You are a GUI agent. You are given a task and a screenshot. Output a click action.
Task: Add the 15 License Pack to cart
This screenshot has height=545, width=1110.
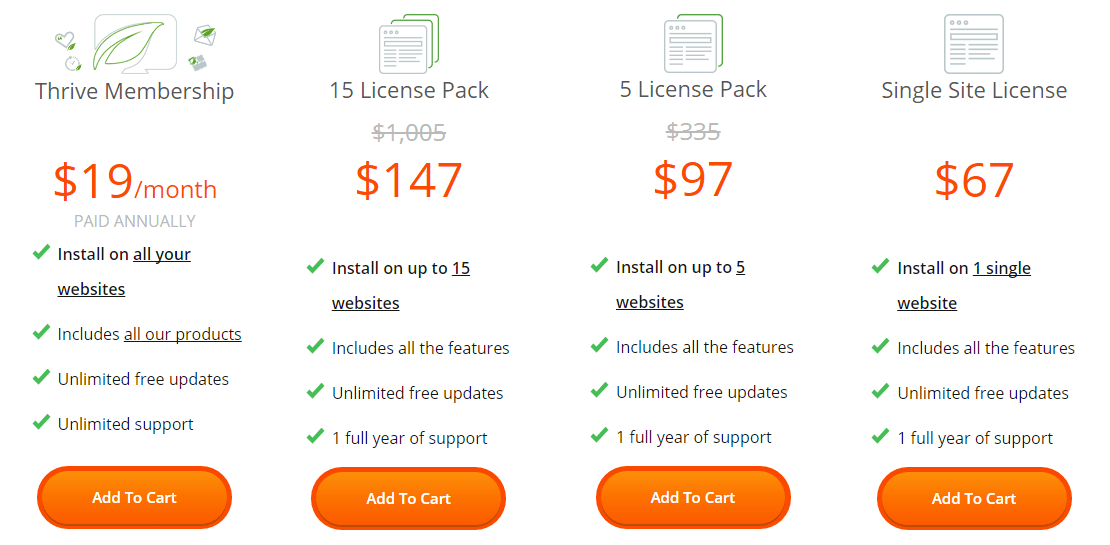click(x=408, y=498)
